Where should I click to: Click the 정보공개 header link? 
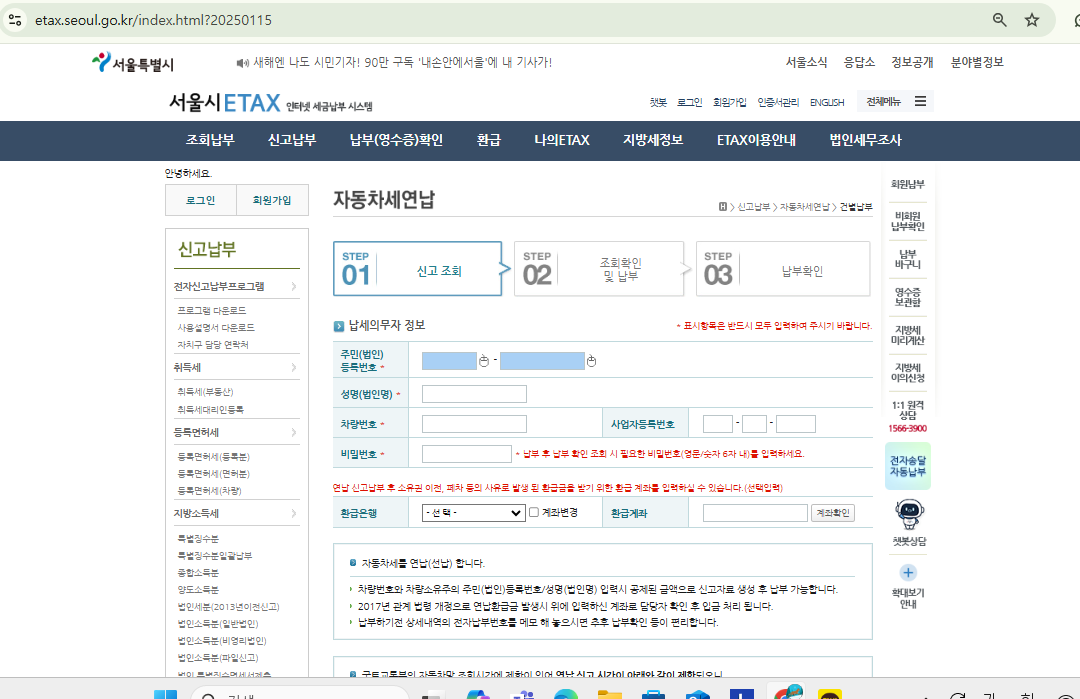pyautogui.click(x=912, y=62)
